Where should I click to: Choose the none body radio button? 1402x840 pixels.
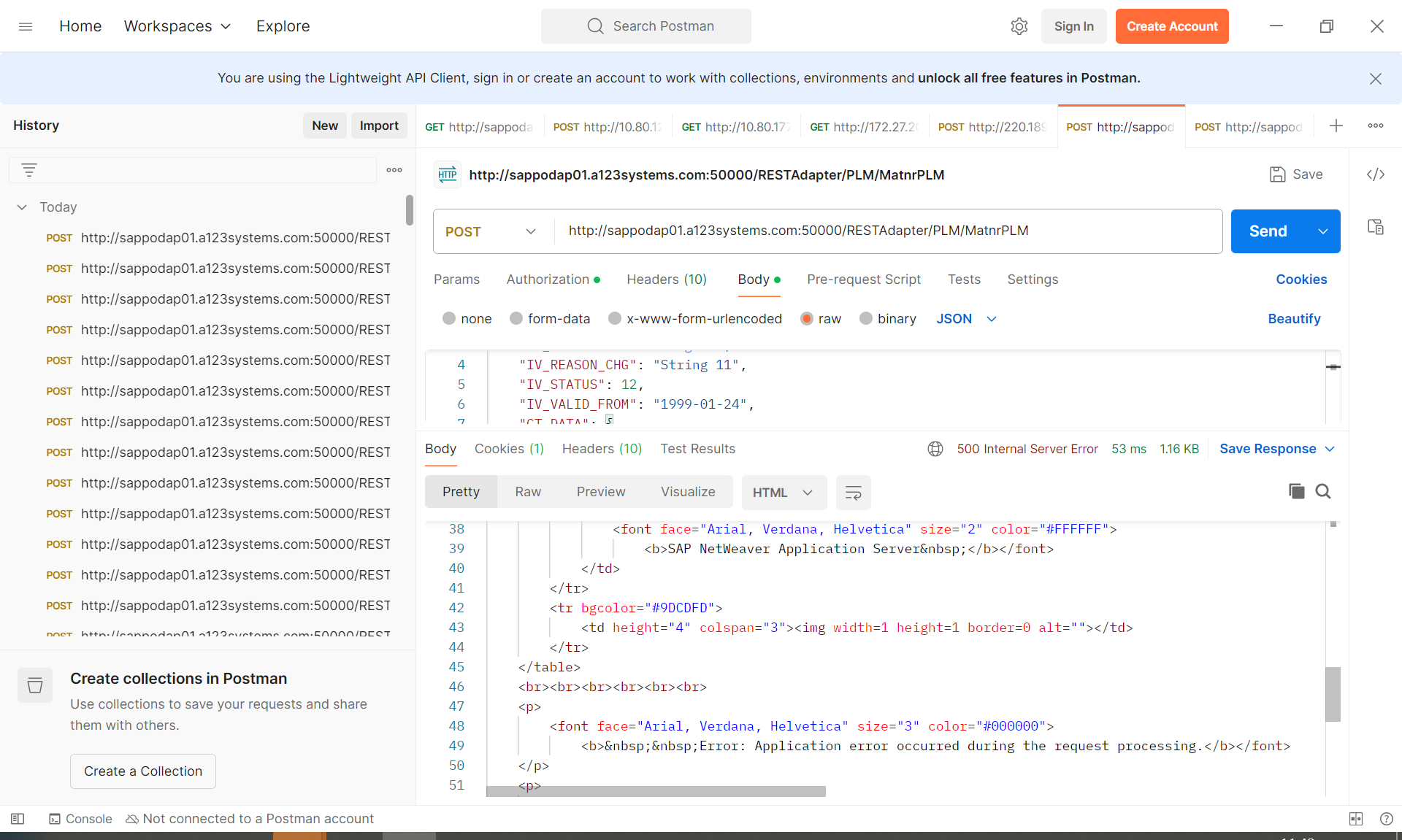tap(450, 319)
